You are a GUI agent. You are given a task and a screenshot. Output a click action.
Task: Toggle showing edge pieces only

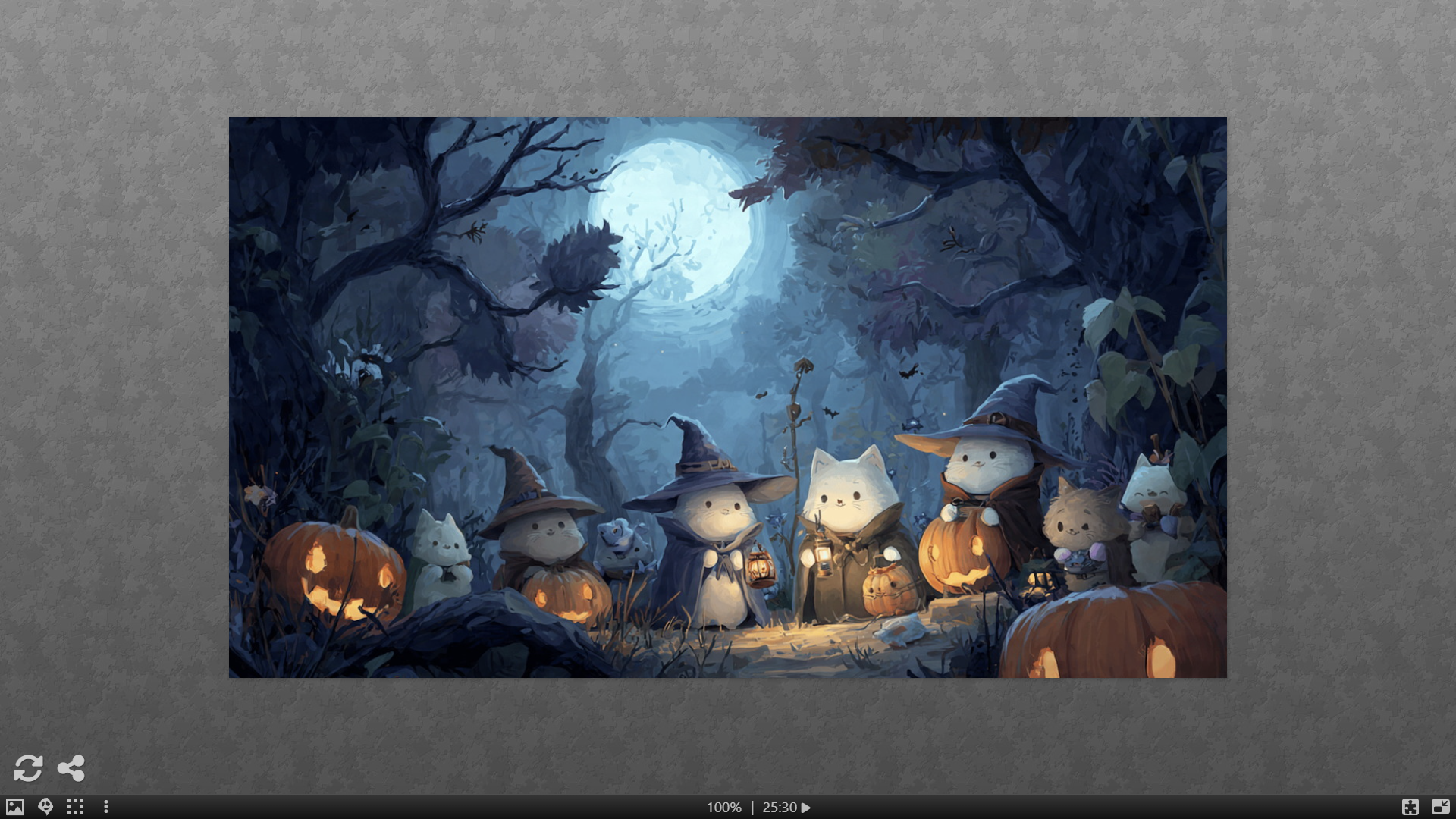[75, 807]
